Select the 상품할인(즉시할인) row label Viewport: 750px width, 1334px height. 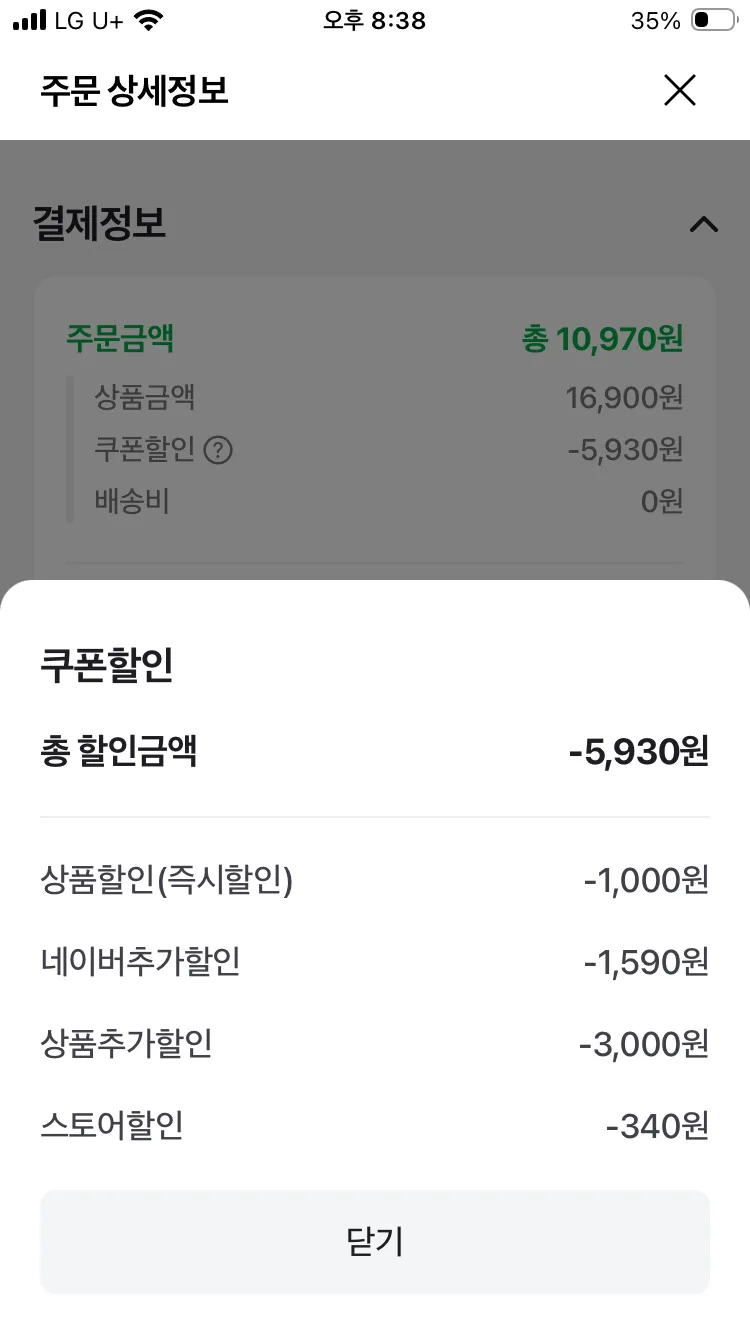[x=166, y=881]
